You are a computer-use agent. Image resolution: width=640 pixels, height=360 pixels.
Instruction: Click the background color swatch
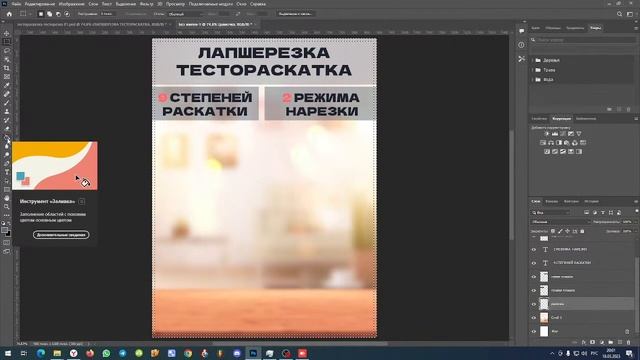click(9, 233)
